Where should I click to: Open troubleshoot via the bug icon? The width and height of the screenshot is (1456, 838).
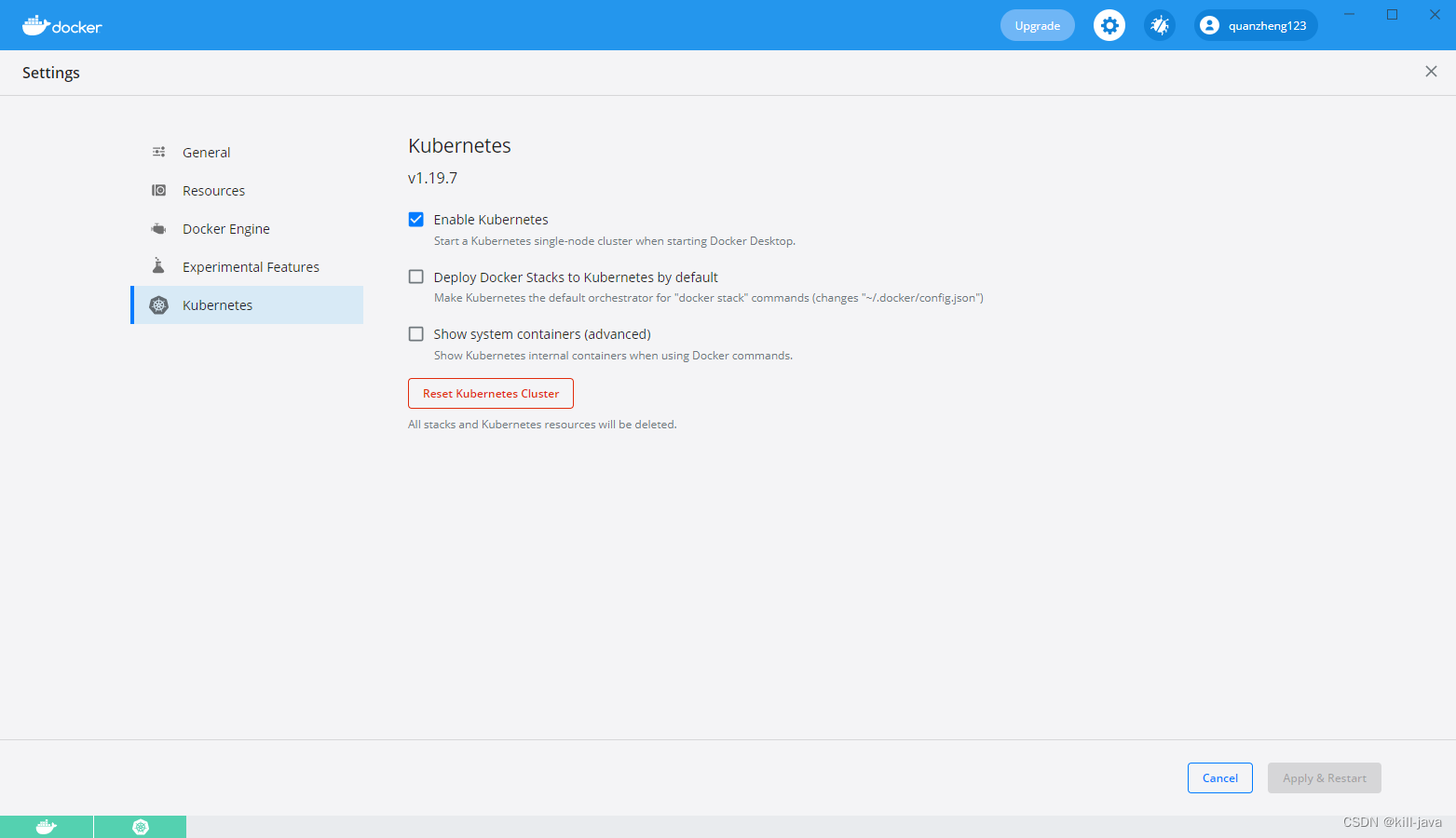click(x=1160, y=25)
